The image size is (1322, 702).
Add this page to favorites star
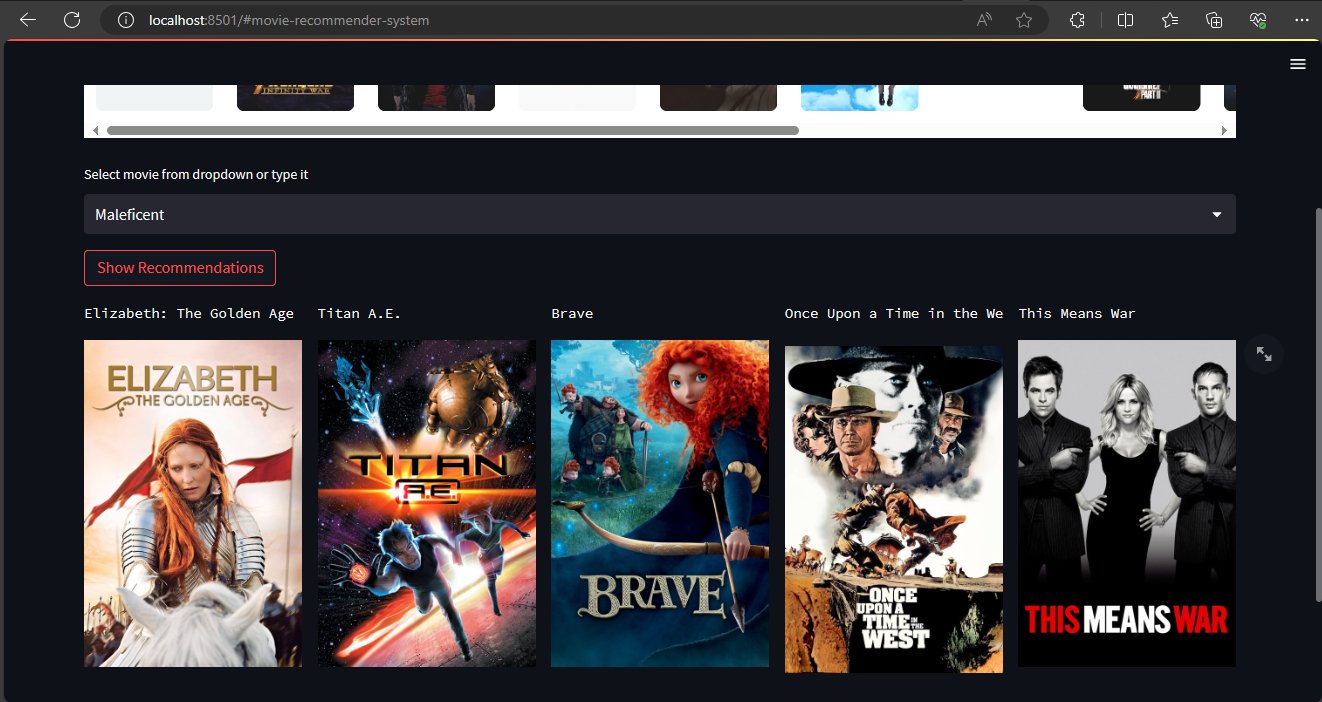tap(1024, 20)
